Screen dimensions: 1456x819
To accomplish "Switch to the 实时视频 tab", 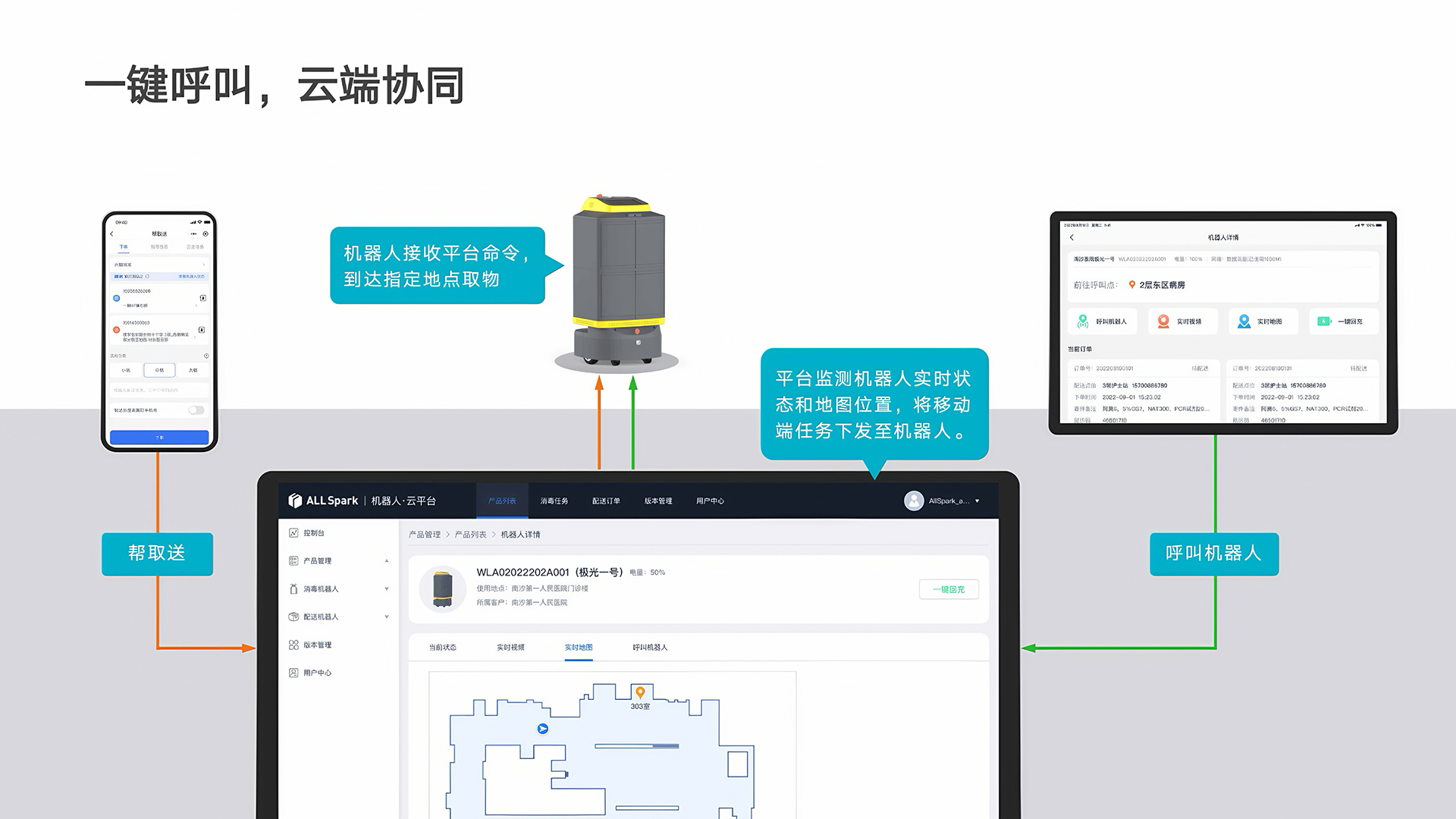I will (510, 648).
